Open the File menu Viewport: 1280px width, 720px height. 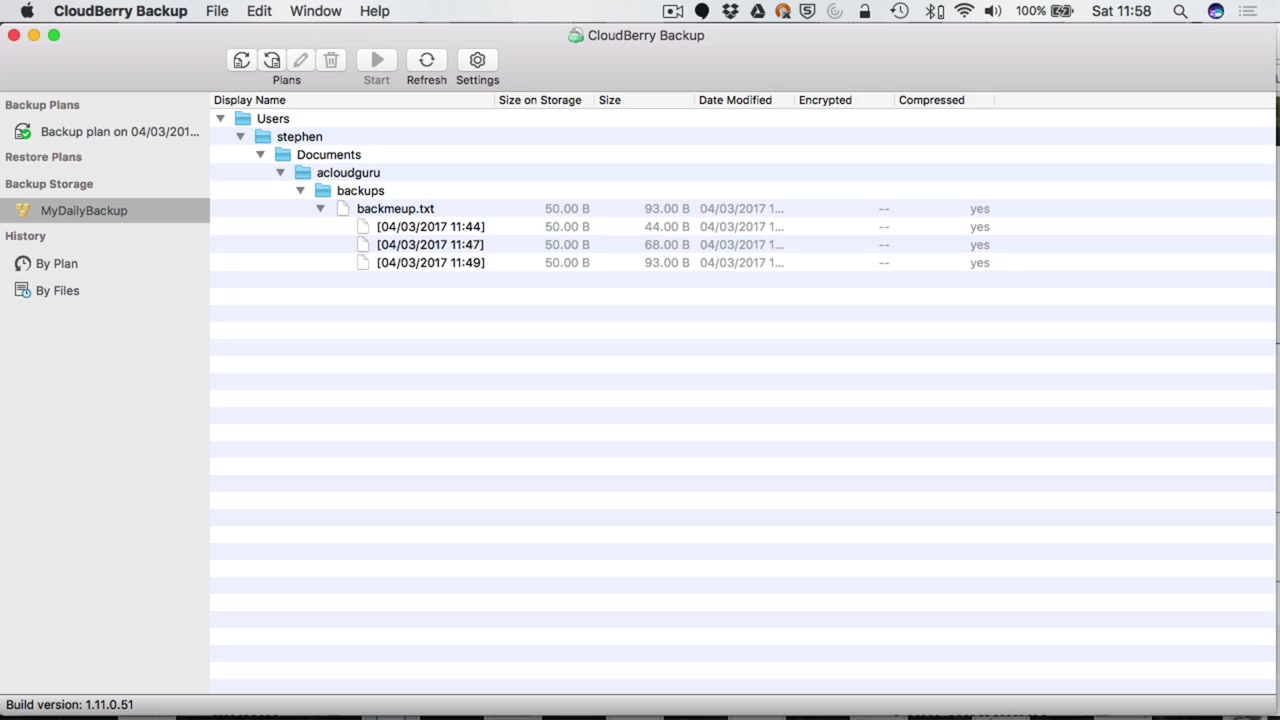coord(217,11)
